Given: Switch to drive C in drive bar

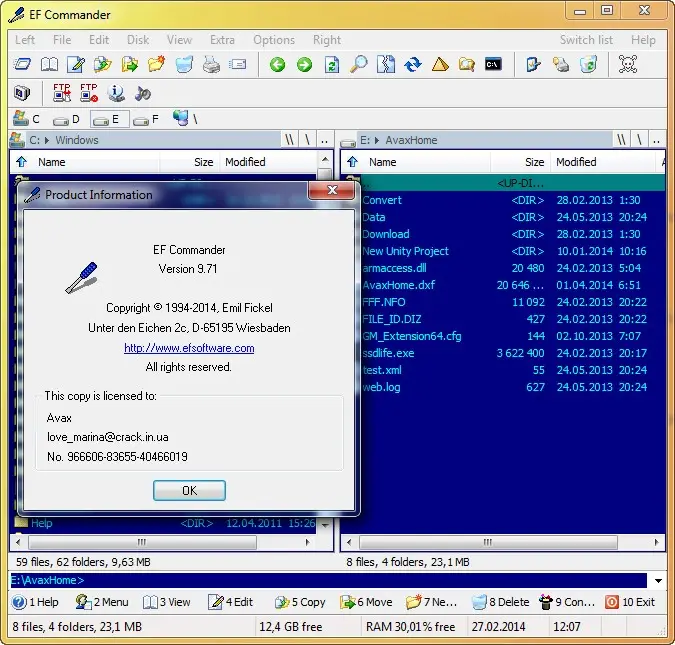Looking at the screenshot, I should point(26,118).
